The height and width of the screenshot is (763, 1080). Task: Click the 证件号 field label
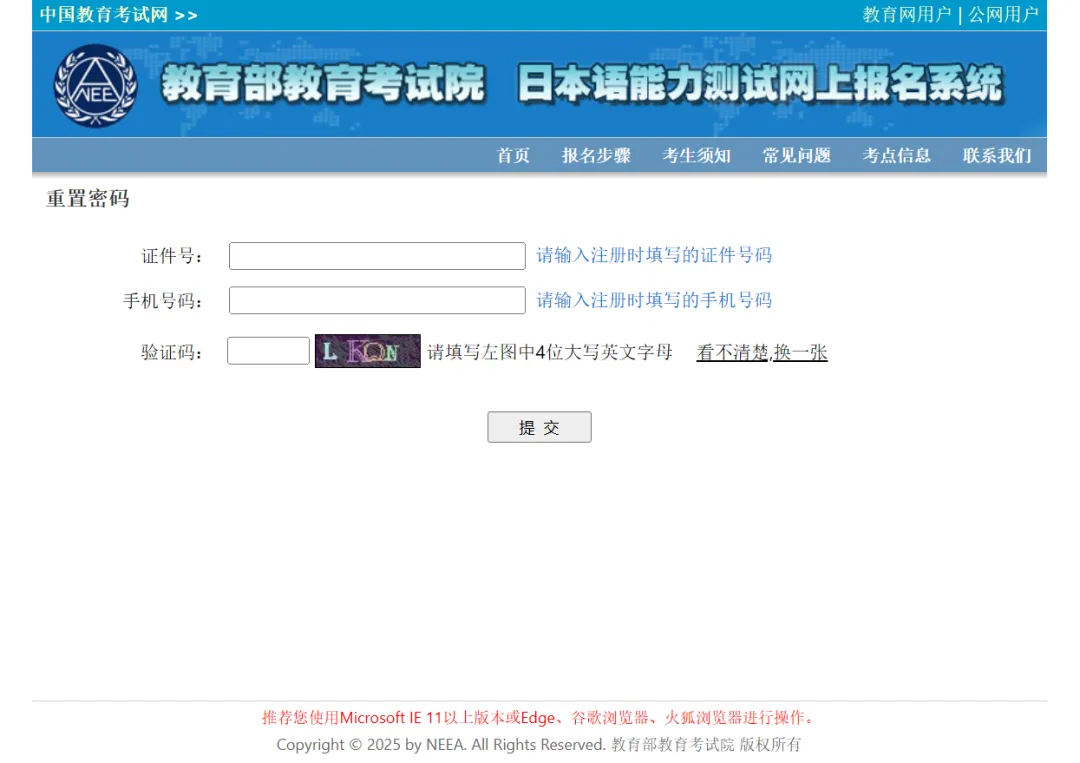[x=172, y=256]
